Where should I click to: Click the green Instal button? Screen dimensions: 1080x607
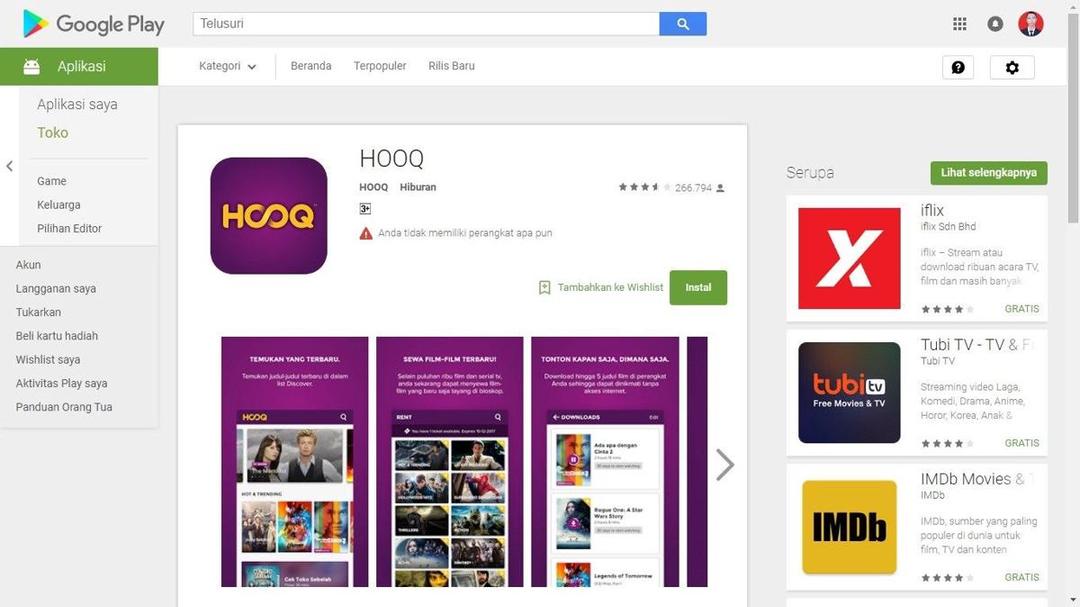(698, 287)
